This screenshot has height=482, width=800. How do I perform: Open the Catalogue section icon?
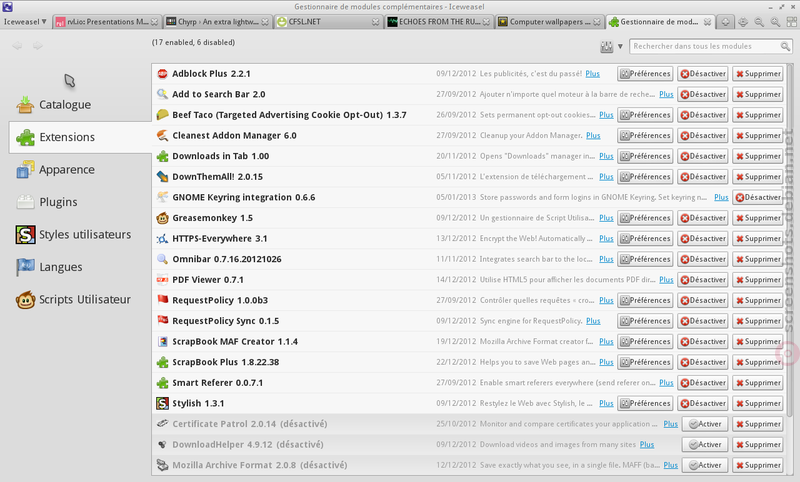click(25, 105)
